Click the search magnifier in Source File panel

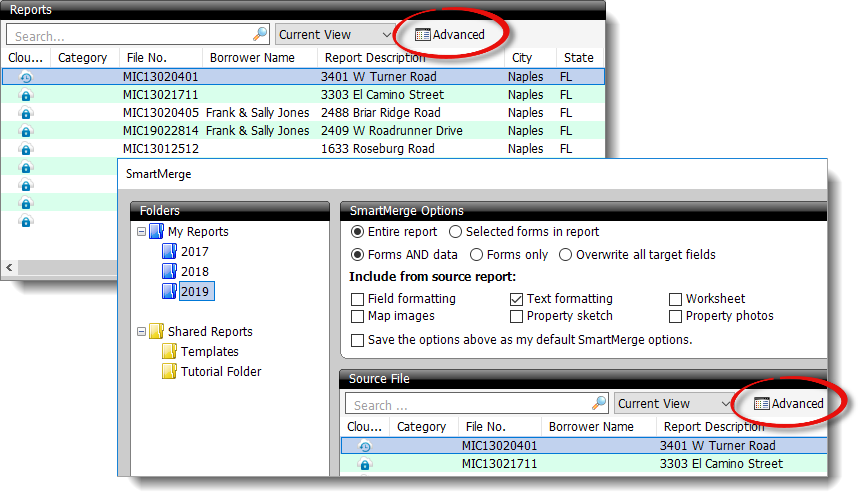point(598,404)
